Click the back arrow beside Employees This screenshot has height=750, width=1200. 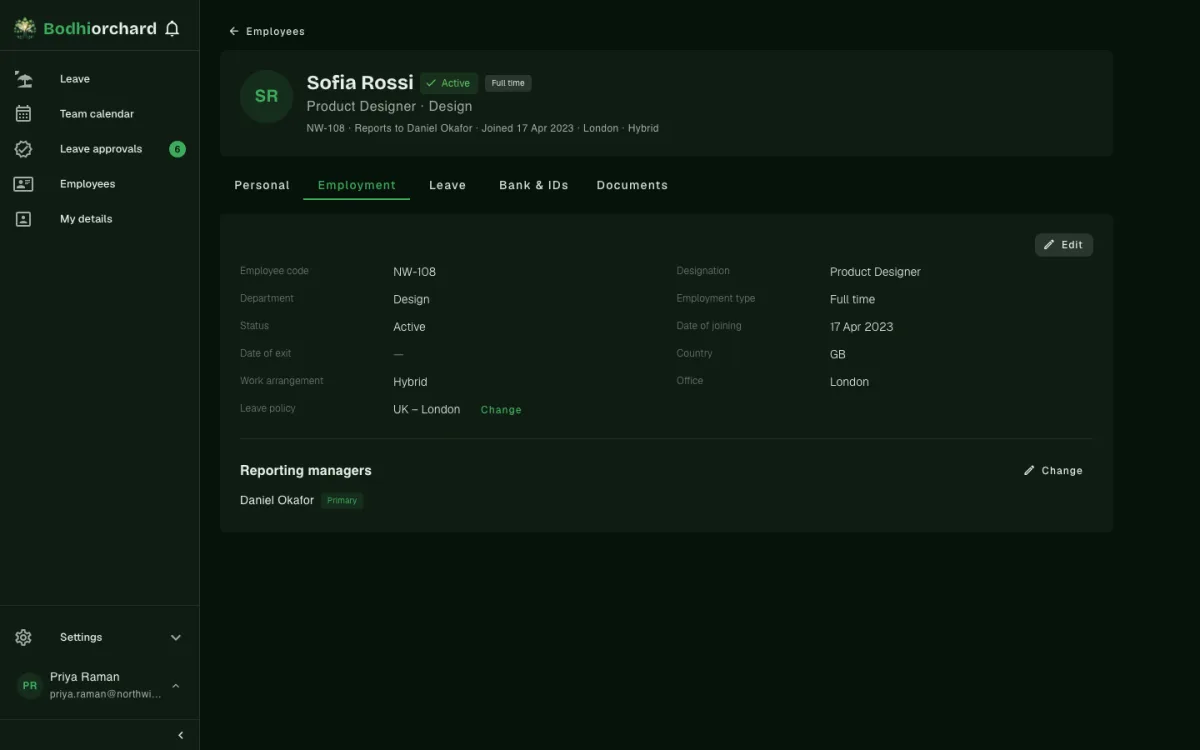click(234, 31)
